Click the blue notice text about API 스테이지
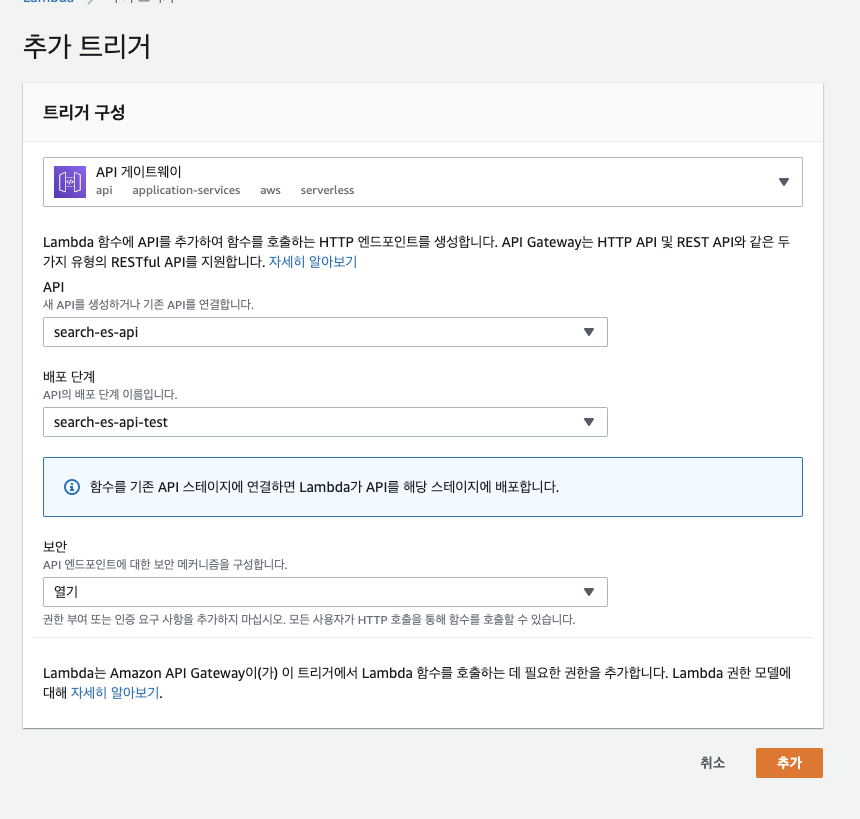The image size is (860, 819). click(324, 487)
